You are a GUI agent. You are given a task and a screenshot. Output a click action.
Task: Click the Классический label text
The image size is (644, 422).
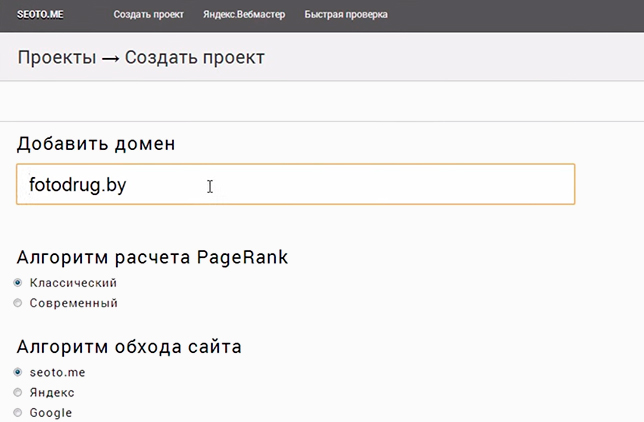coord(73,283)
